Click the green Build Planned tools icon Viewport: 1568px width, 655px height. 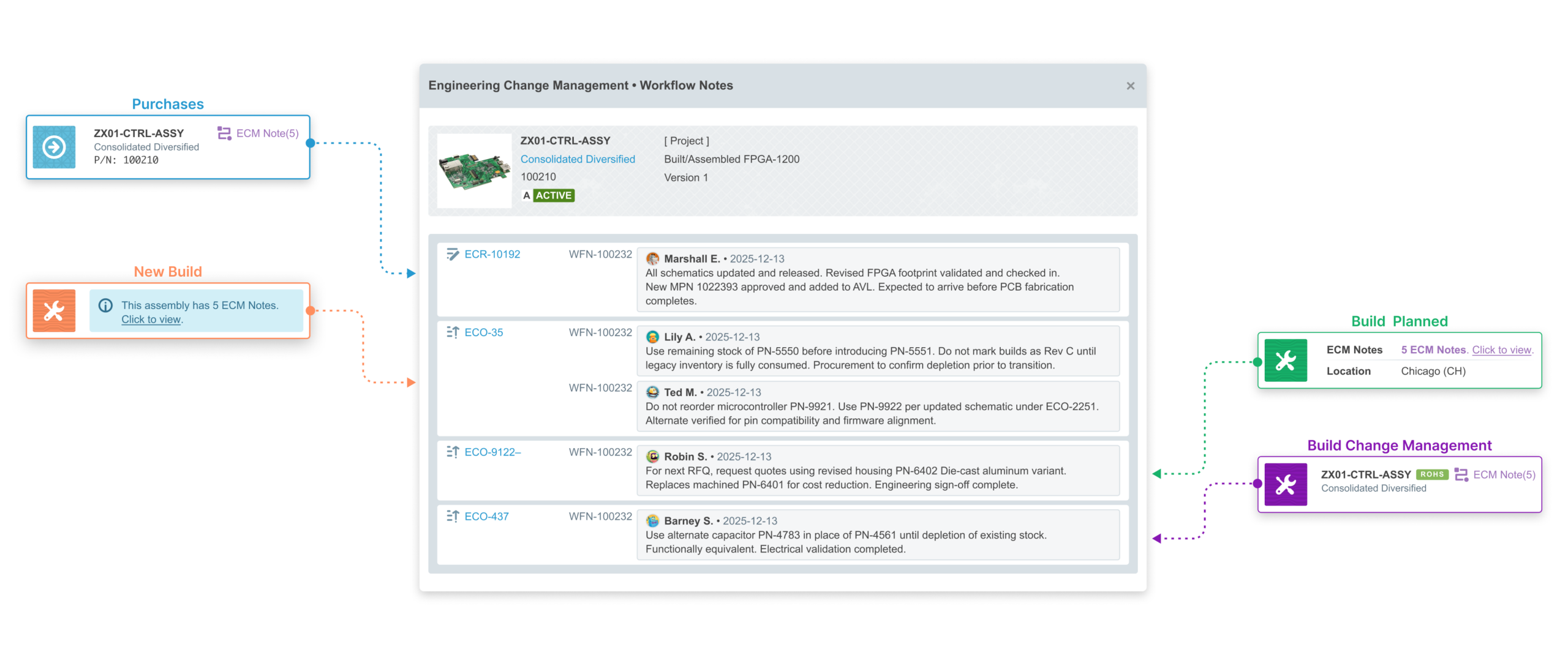[1285, 361]
